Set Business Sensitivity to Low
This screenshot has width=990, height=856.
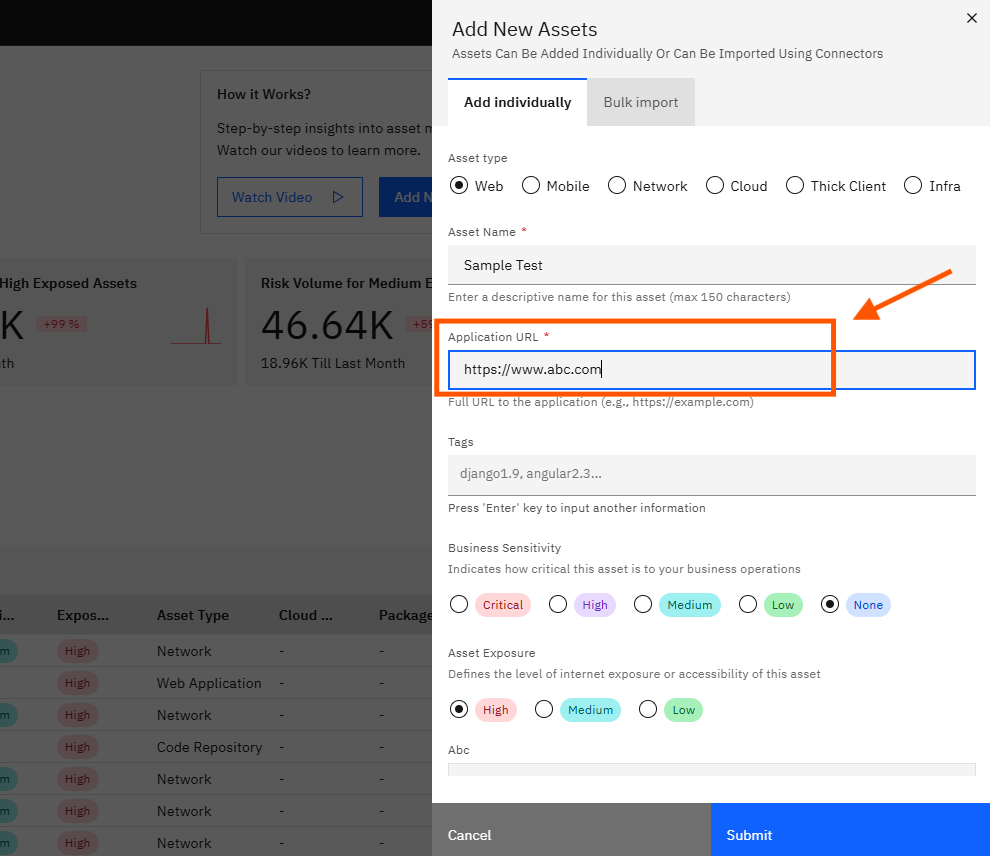pyautogui.click(x=748, y=605)
